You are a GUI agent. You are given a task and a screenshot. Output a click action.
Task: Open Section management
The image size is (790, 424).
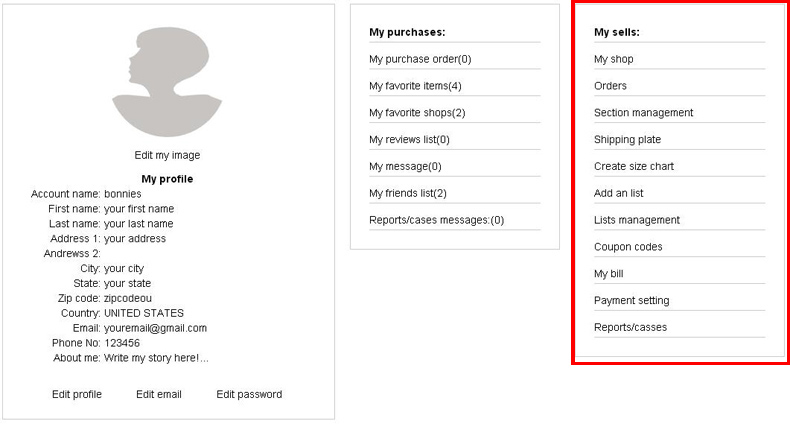click(x=643, y=113)
